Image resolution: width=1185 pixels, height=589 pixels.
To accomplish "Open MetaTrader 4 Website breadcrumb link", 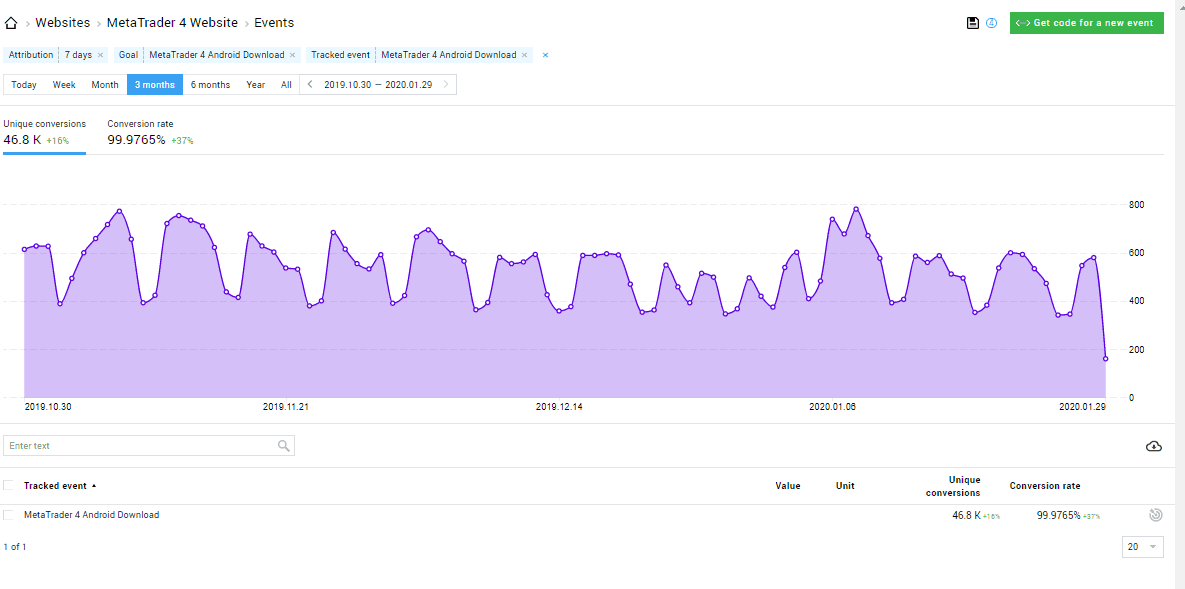I will point(172,23).
